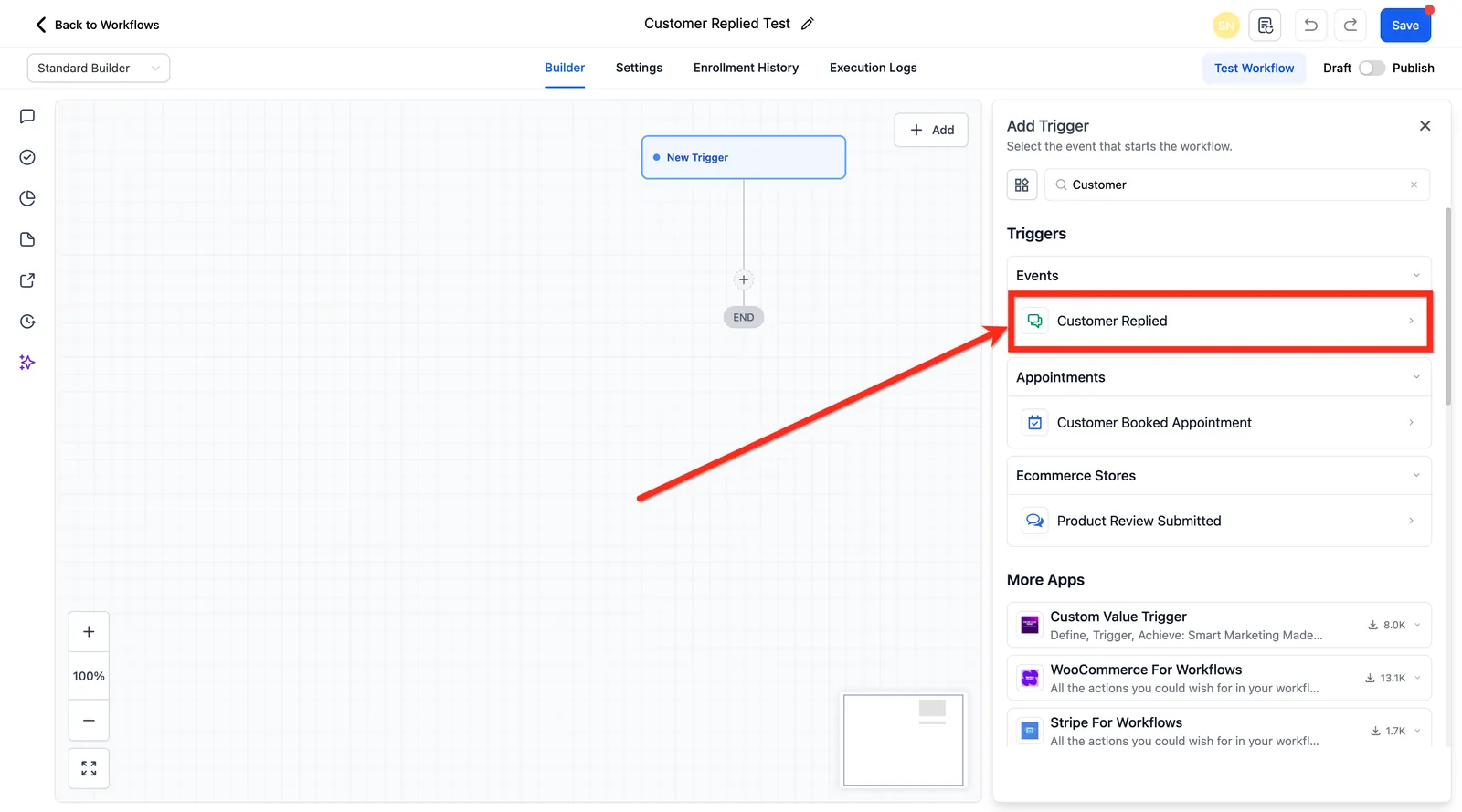Select the Custom Value Trigger app icon
Screen dimensions: 1462x812
[x=1030, y=626]
